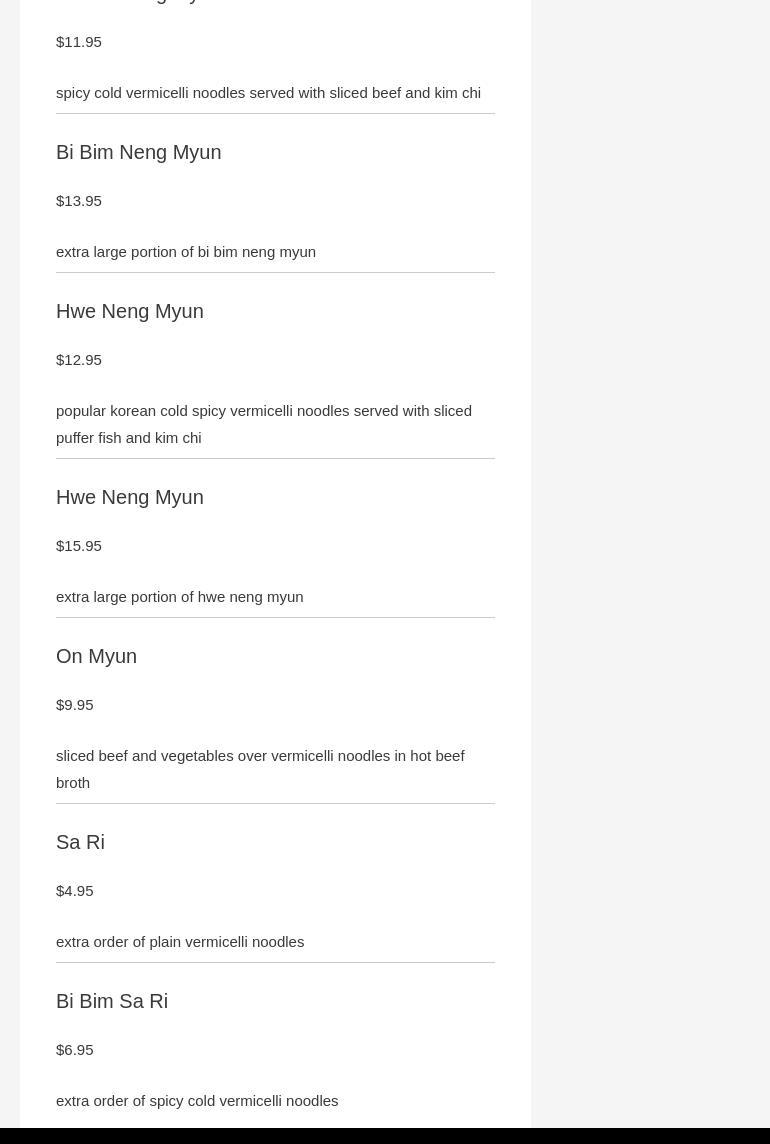Click the sliced puffer fish description text
The height and width of the screenshot is (1144, 770).
pos(264,424)
